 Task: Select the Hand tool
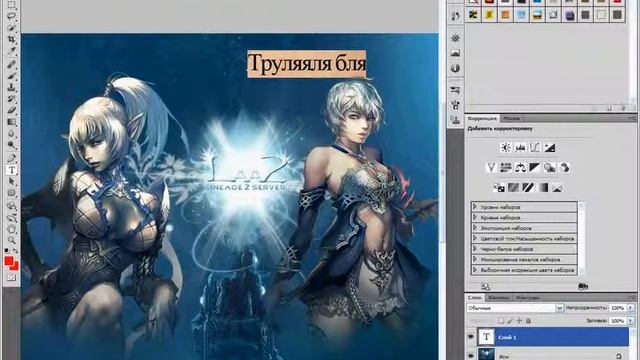[x=11, y=229]
